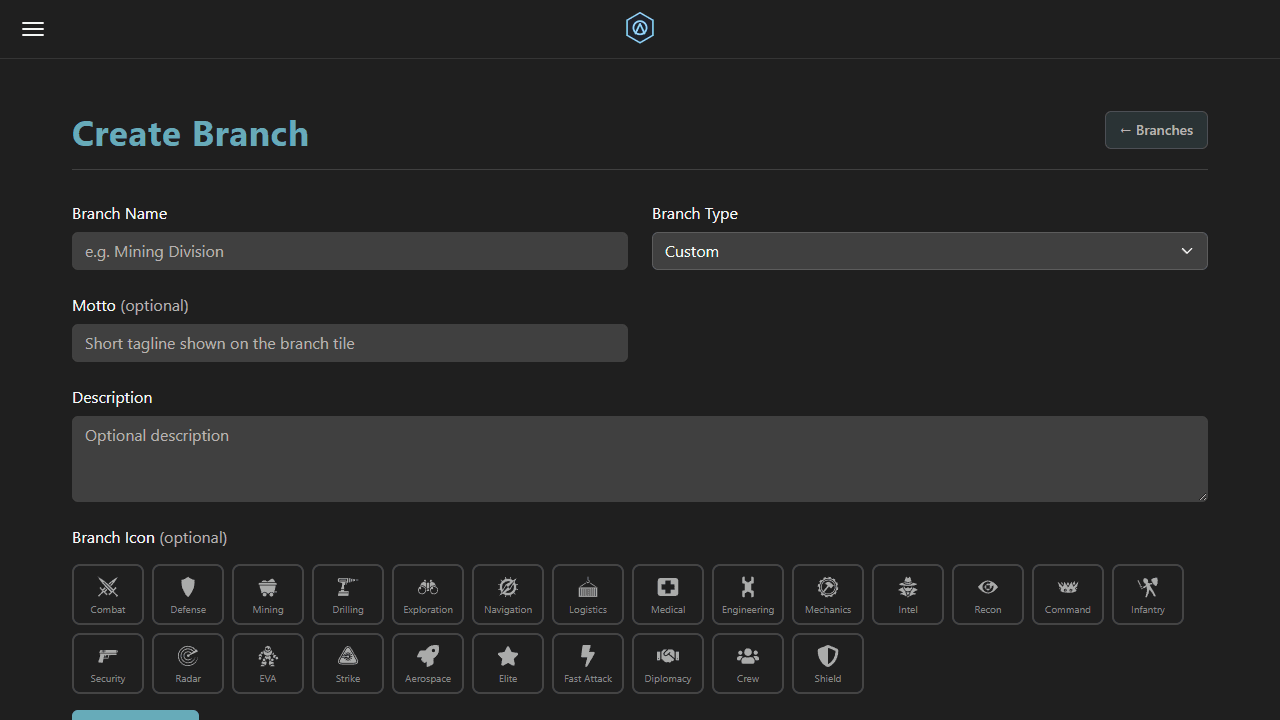Select the Engineering wrench icon

[x=748, y=594]
